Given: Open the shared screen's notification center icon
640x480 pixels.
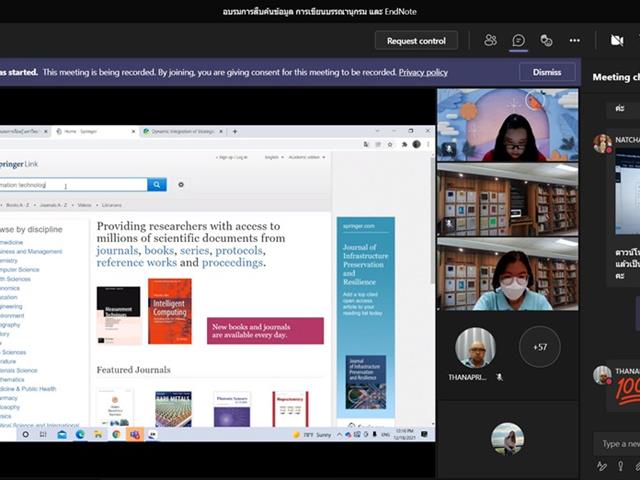Looking at the screenshot, I should click(x=424, y=434).
